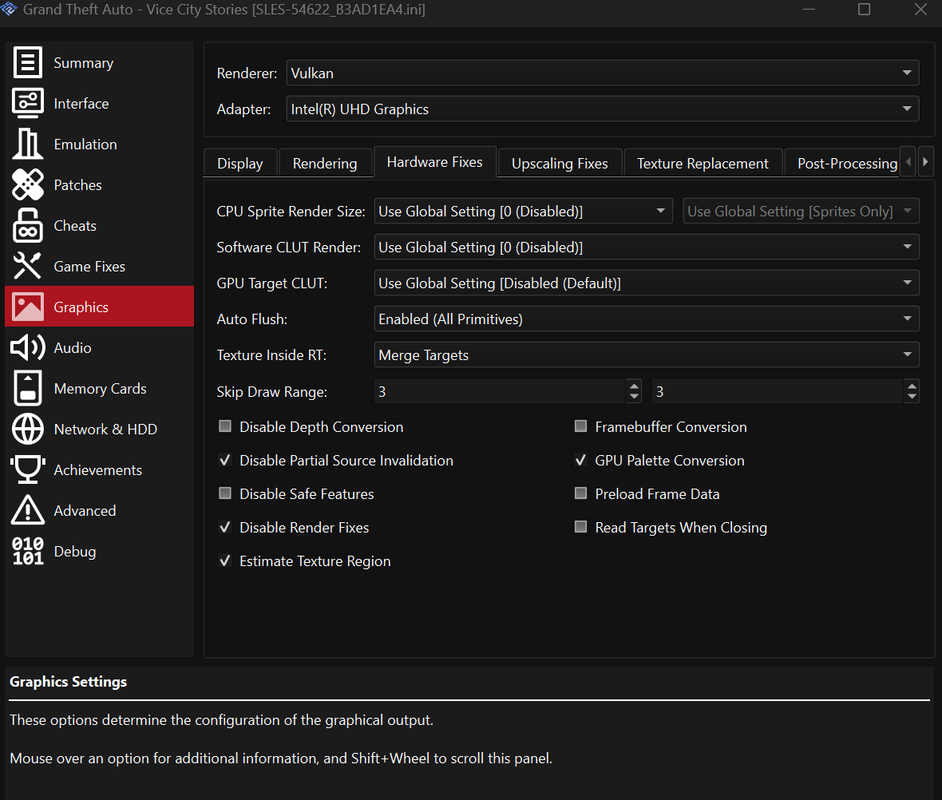Image resolution: width=942 pixels, height=800 pixels.
Task: Select the Debug binary icon
Action: [28, 551]
